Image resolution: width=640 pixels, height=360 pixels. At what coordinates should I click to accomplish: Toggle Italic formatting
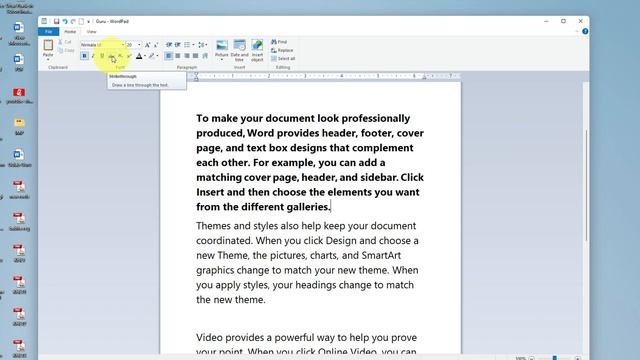[93, 56]
